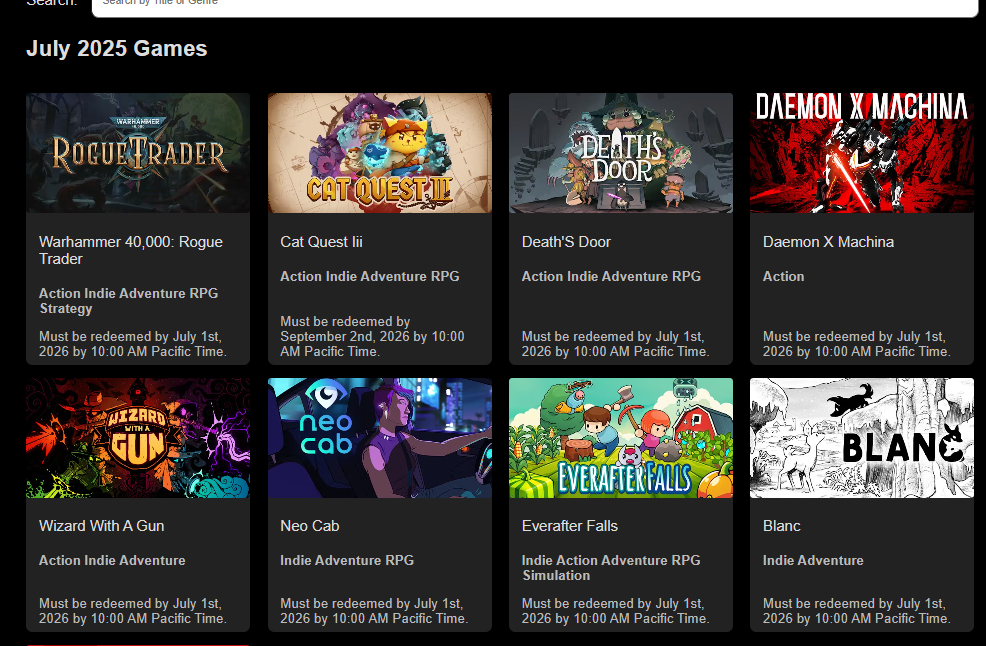Image resolution: width=986 pixels, height=646 pixels.
Task: Click Blanc's redemption deadline text
Action: pyautogui.click(x=856, y=611)
